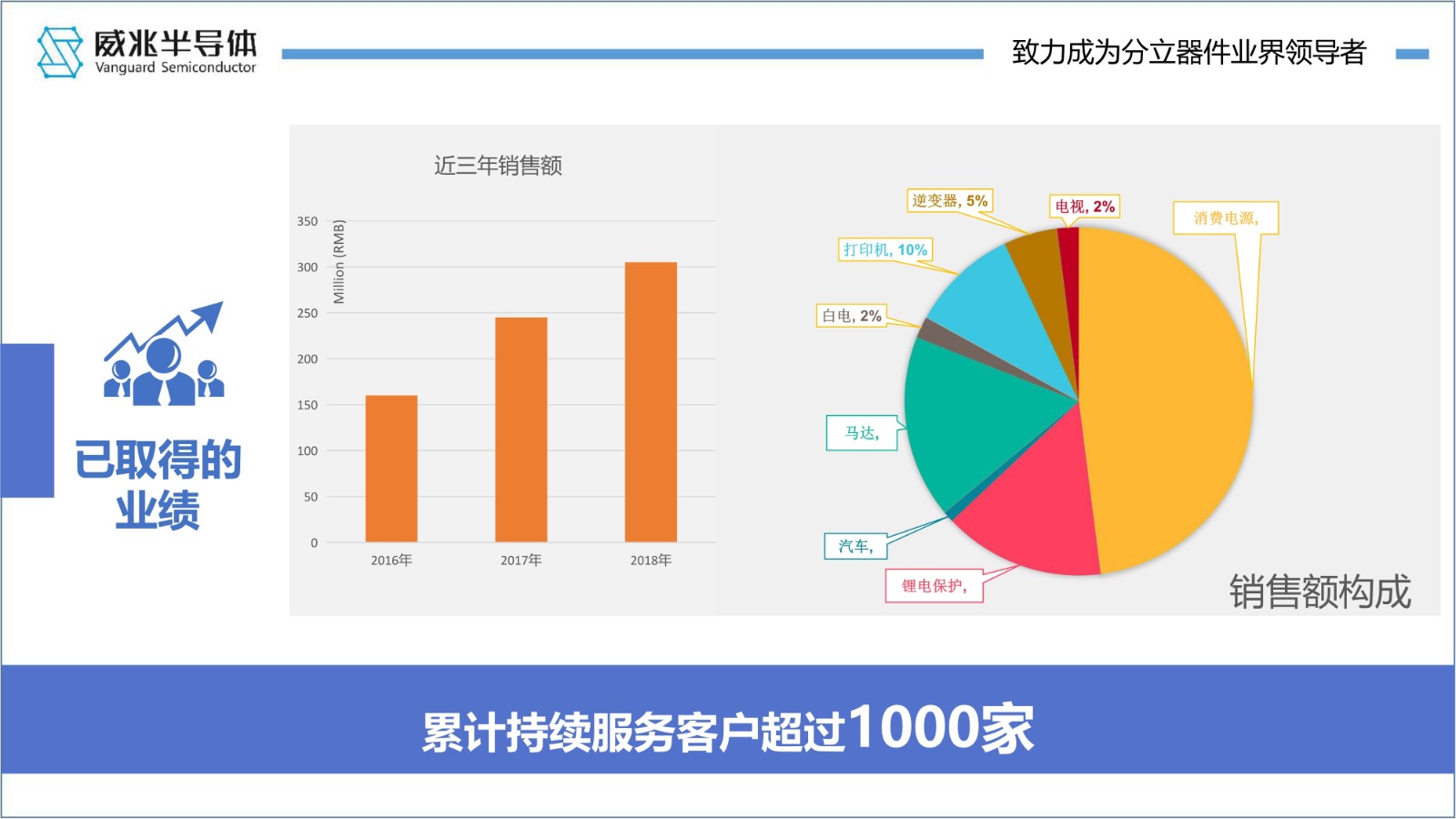Select the 电视, 2% callout label
This screenshot has width=1456, height=819.
pos(1084,207)
